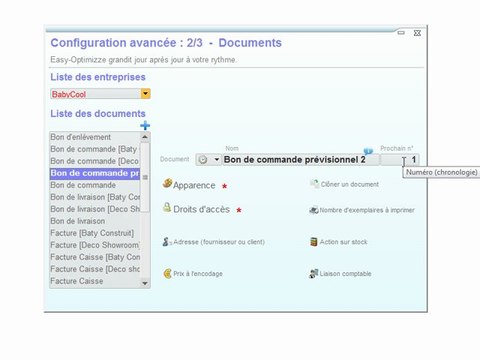Select plain Bon de commande in the list
Viewport: 480px width, 360px height.
click(95, 185)
